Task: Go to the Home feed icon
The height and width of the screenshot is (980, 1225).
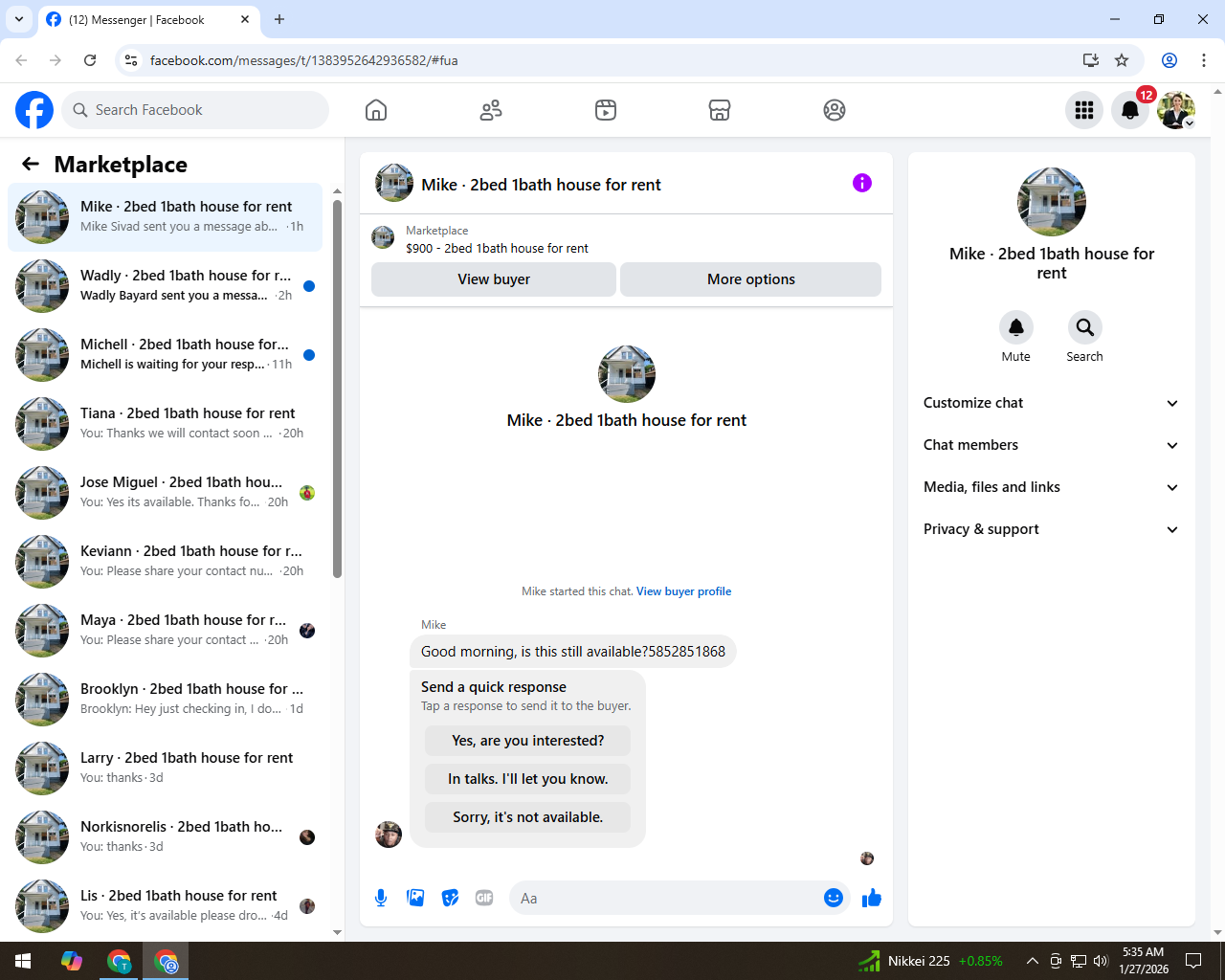Action: point(376,110)
